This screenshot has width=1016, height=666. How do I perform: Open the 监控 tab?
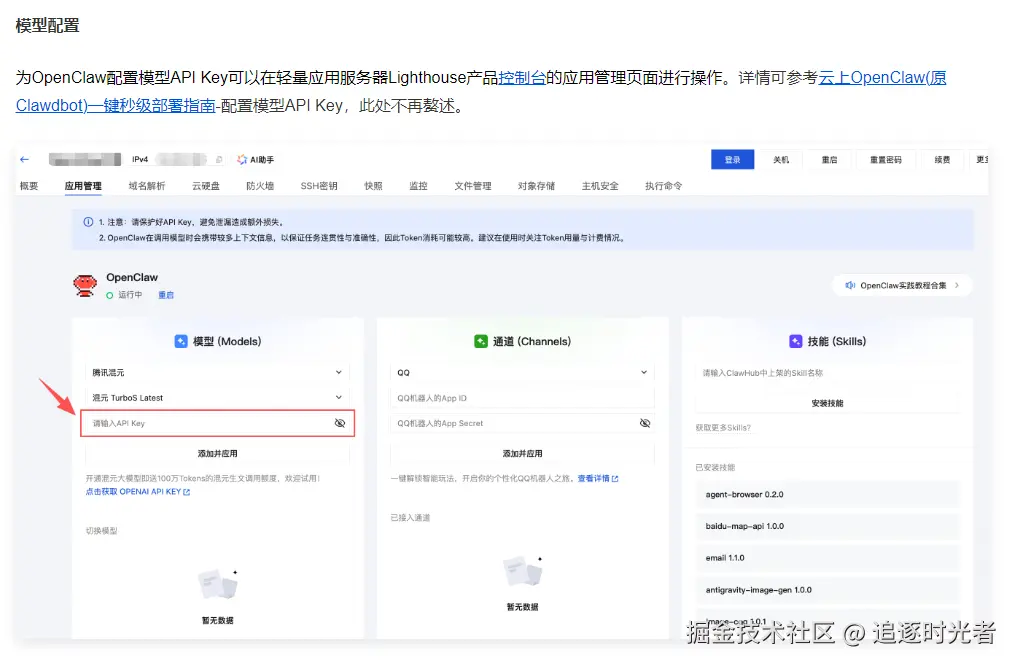418,186
